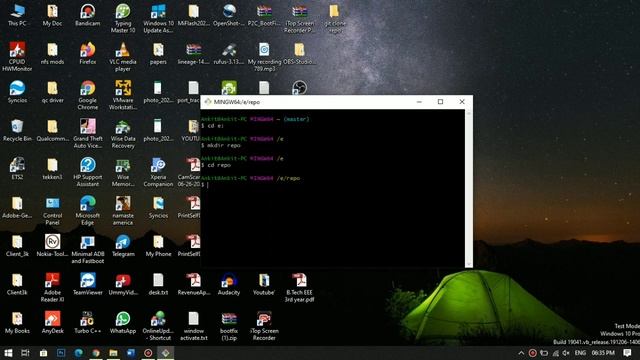Launch Microsoft Edge desktop shortcut

[87, 210]
